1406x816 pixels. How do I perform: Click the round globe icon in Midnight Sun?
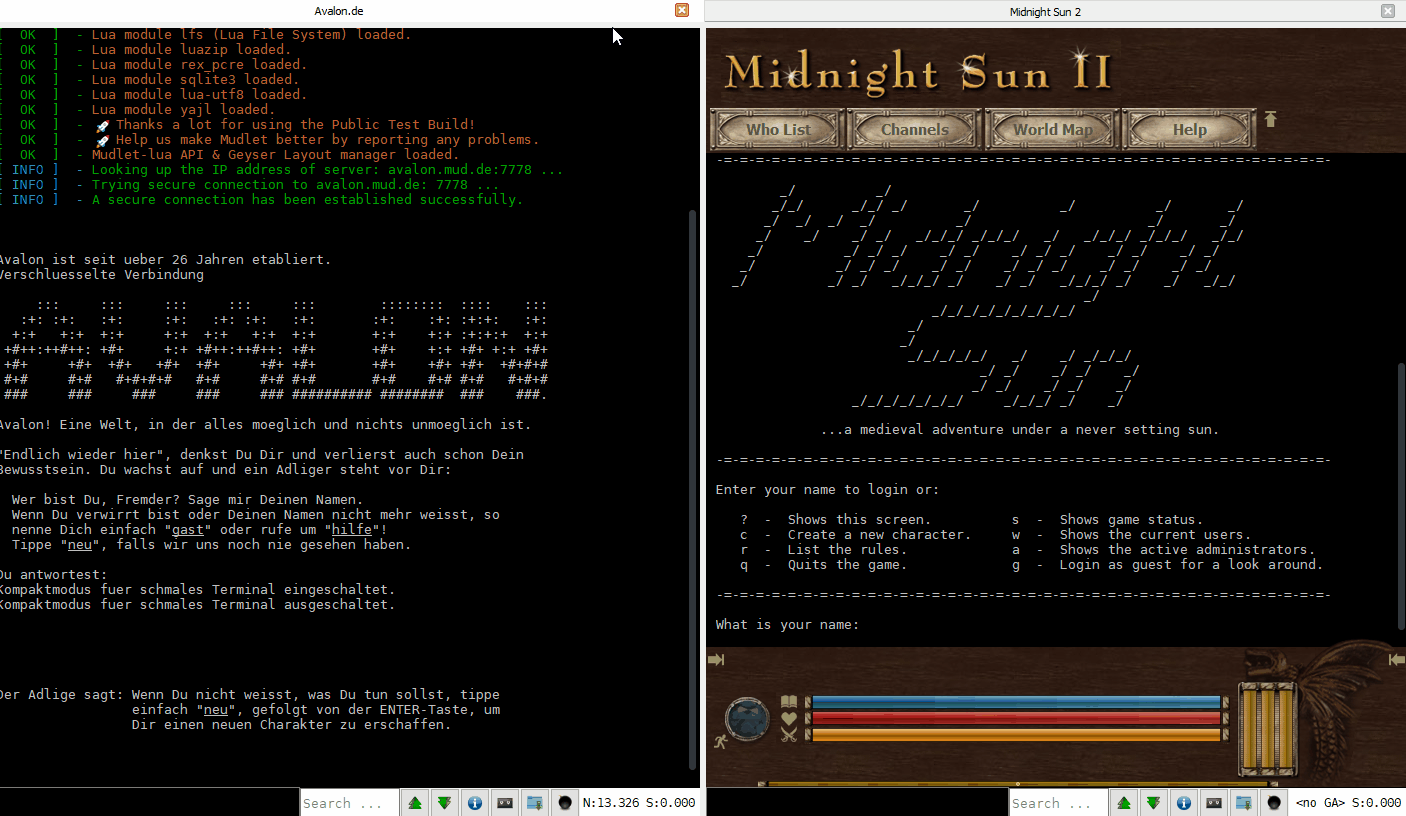pyautogui.click(x=747, y=718)
